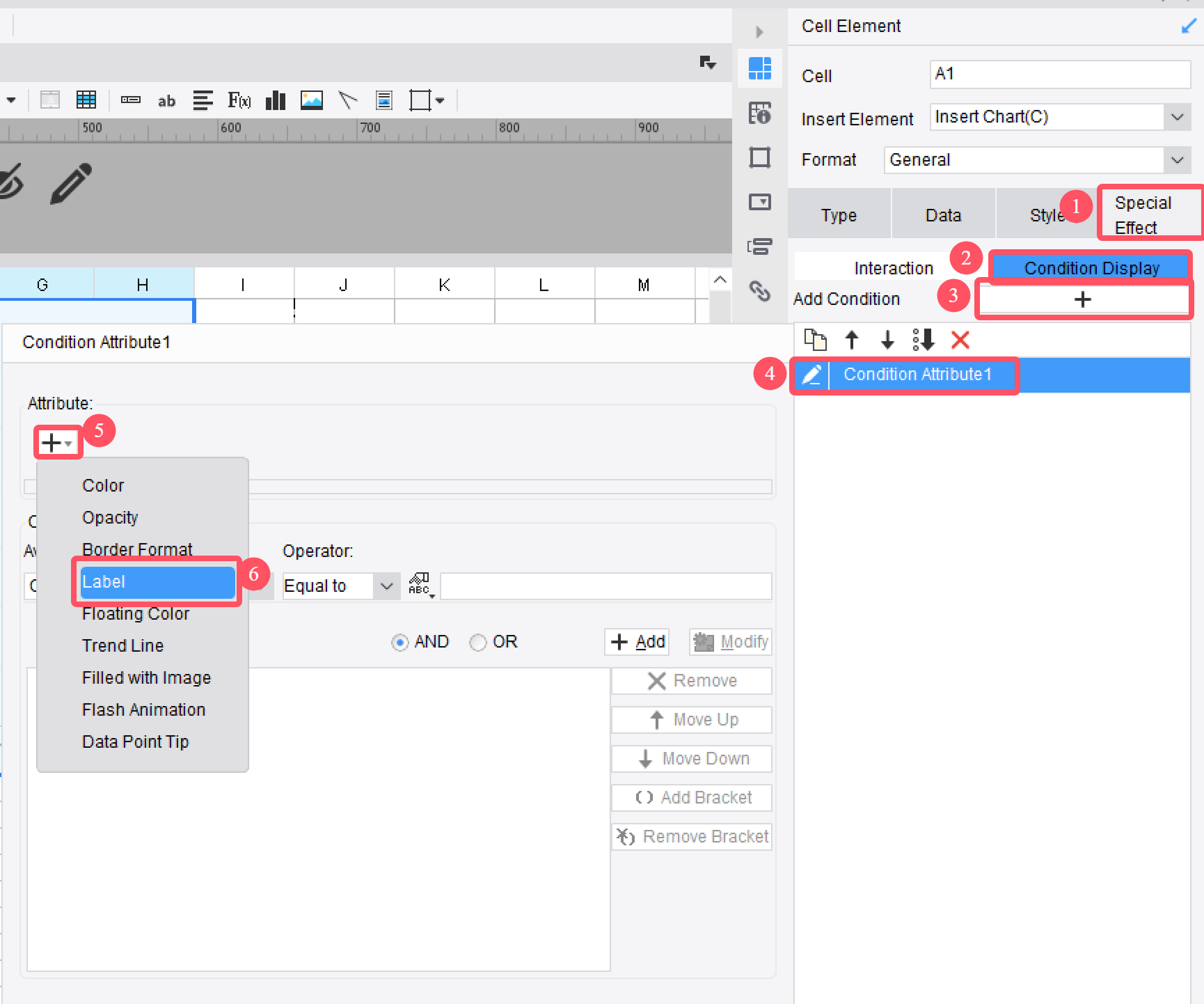Click the insert rich text 'ab' icon
The width and height of the screenshot is (1204, 1004).
point(166,101)
